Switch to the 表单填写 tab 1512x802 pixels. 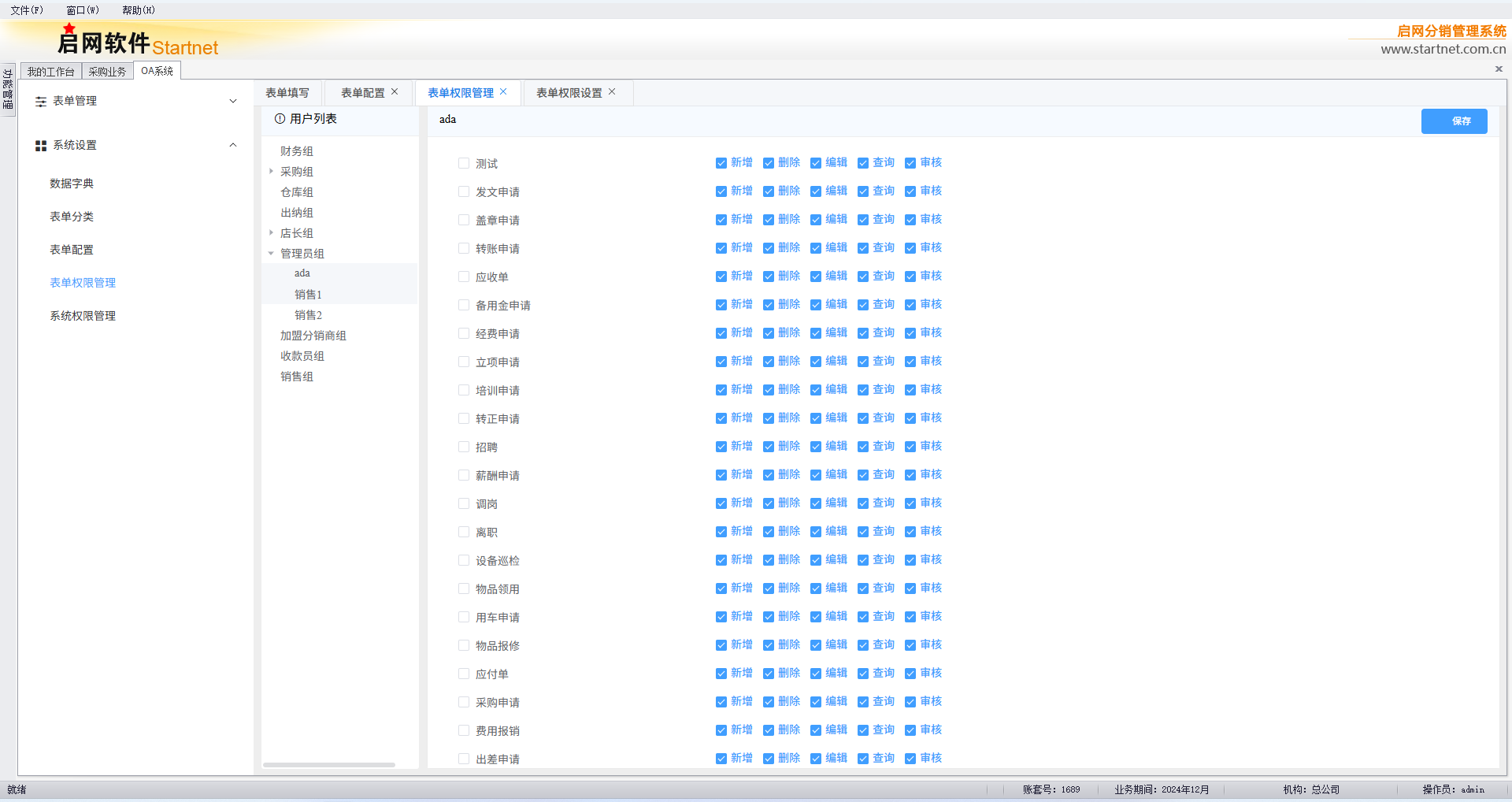[287, 93]
